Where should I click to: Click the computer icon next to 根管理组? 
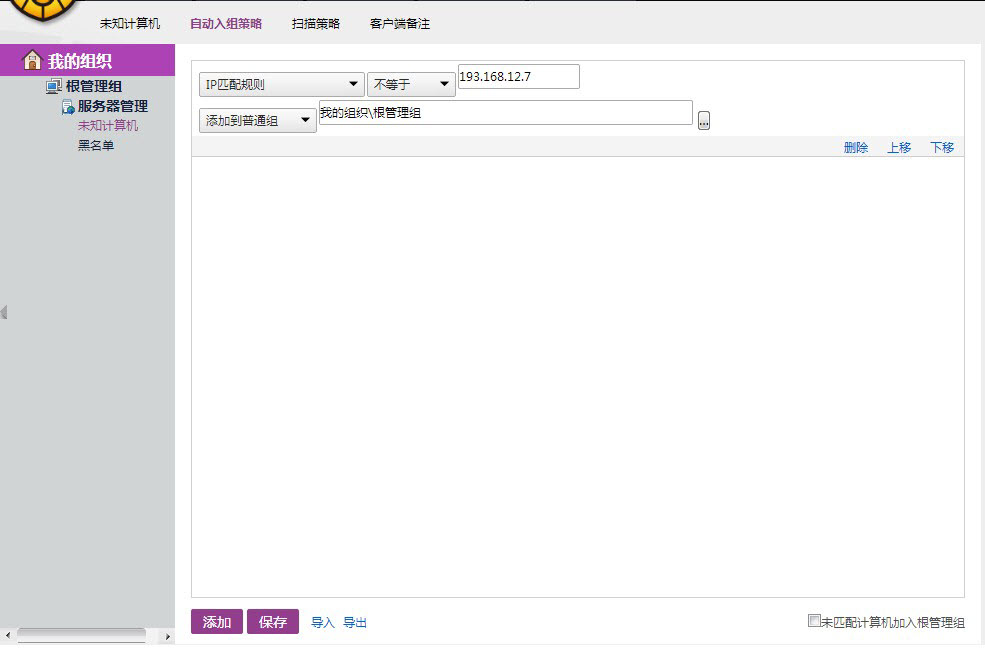54,87
